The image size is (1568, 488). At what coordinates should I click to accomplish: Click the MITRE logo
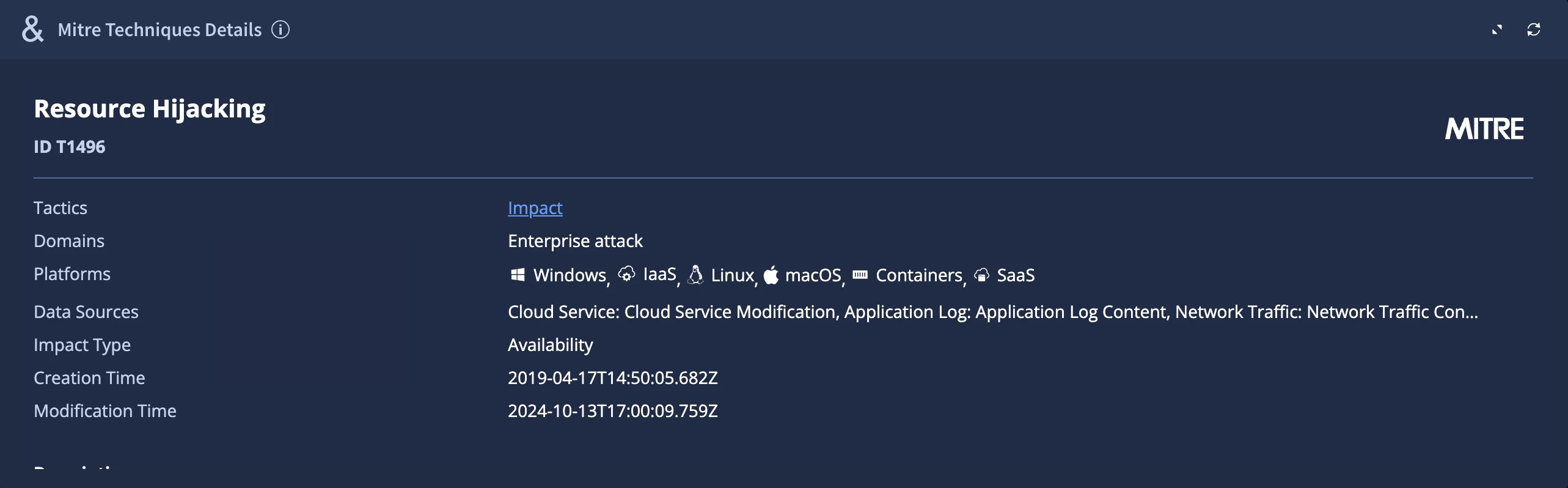[x=1484, y=128]
